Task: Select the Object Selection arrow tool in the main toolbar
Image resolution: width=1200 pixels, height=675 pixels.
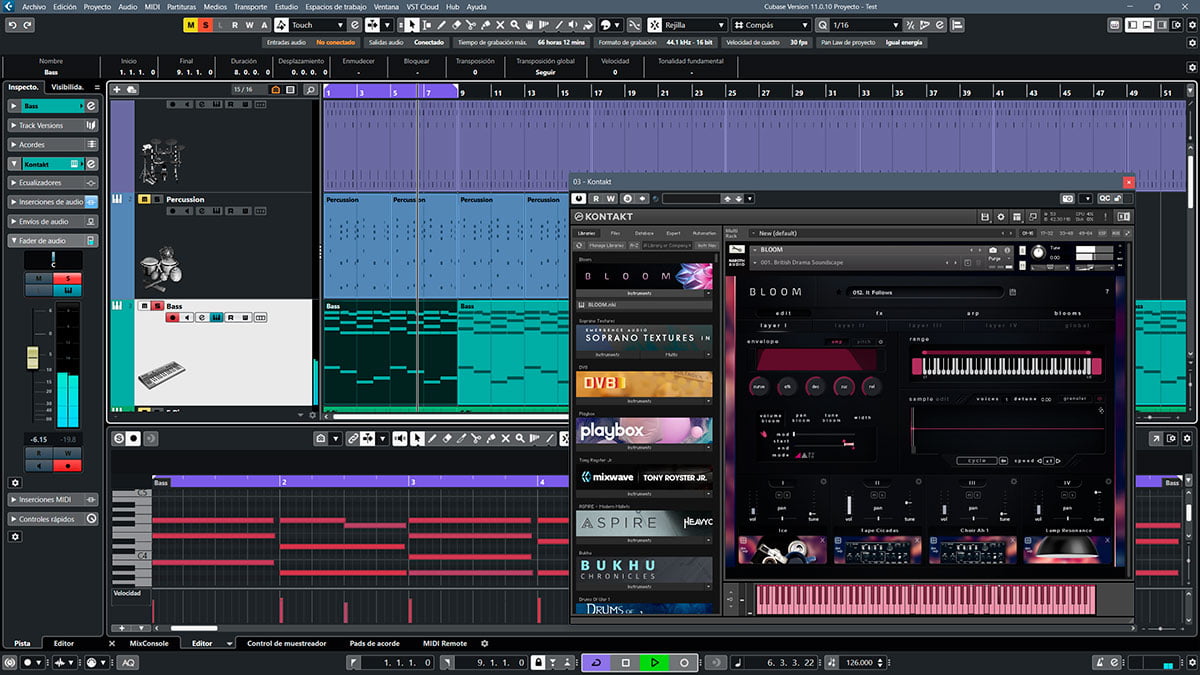Action: click(412, 24)
